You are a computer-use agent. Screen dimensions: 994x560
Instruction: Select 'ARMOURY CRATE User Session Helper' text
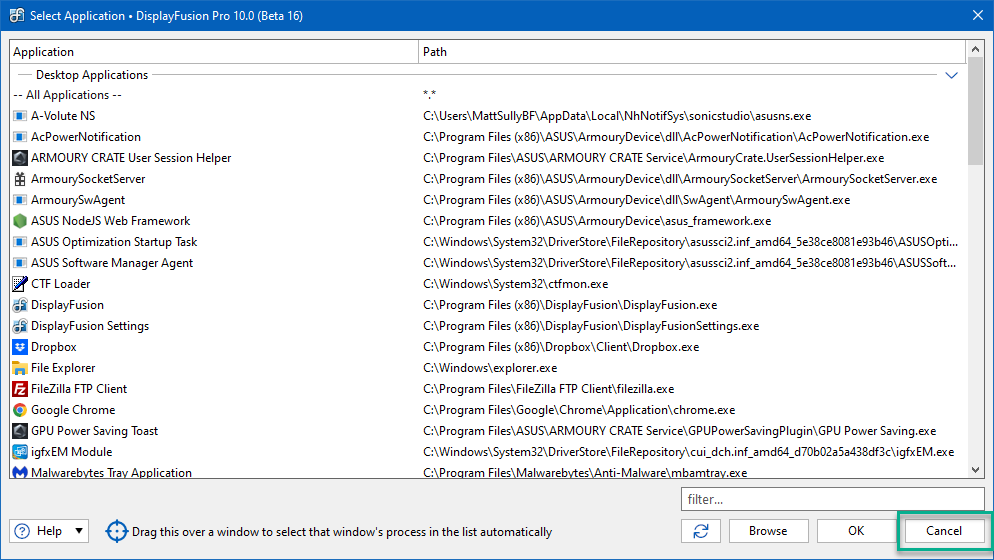click(x=131, y=158)
